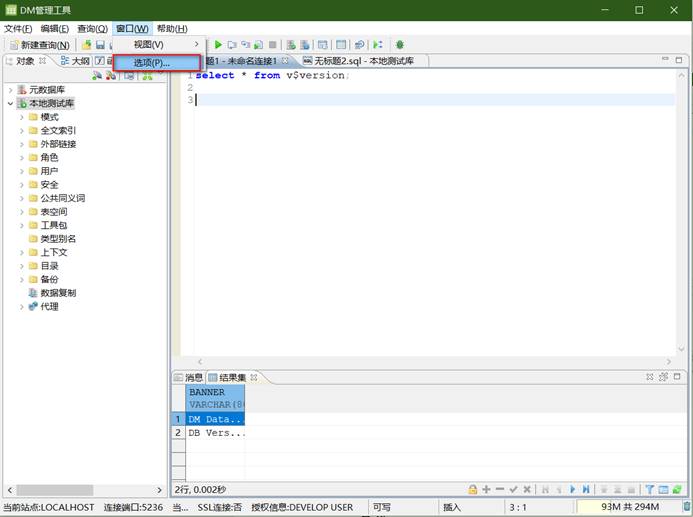
Task: Select the 数据复制 tree item
Action: click(58, 293)
